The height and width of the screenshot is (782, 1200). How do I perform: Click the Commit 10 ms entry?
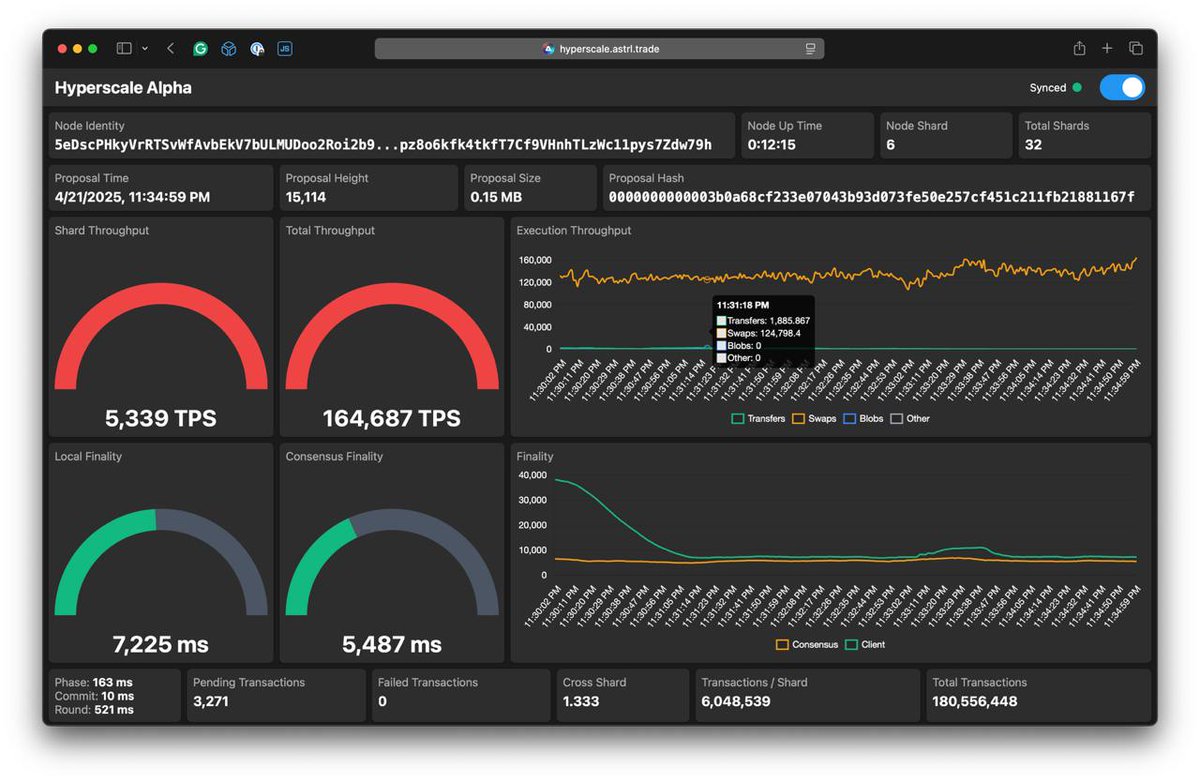tap(94, 696)
